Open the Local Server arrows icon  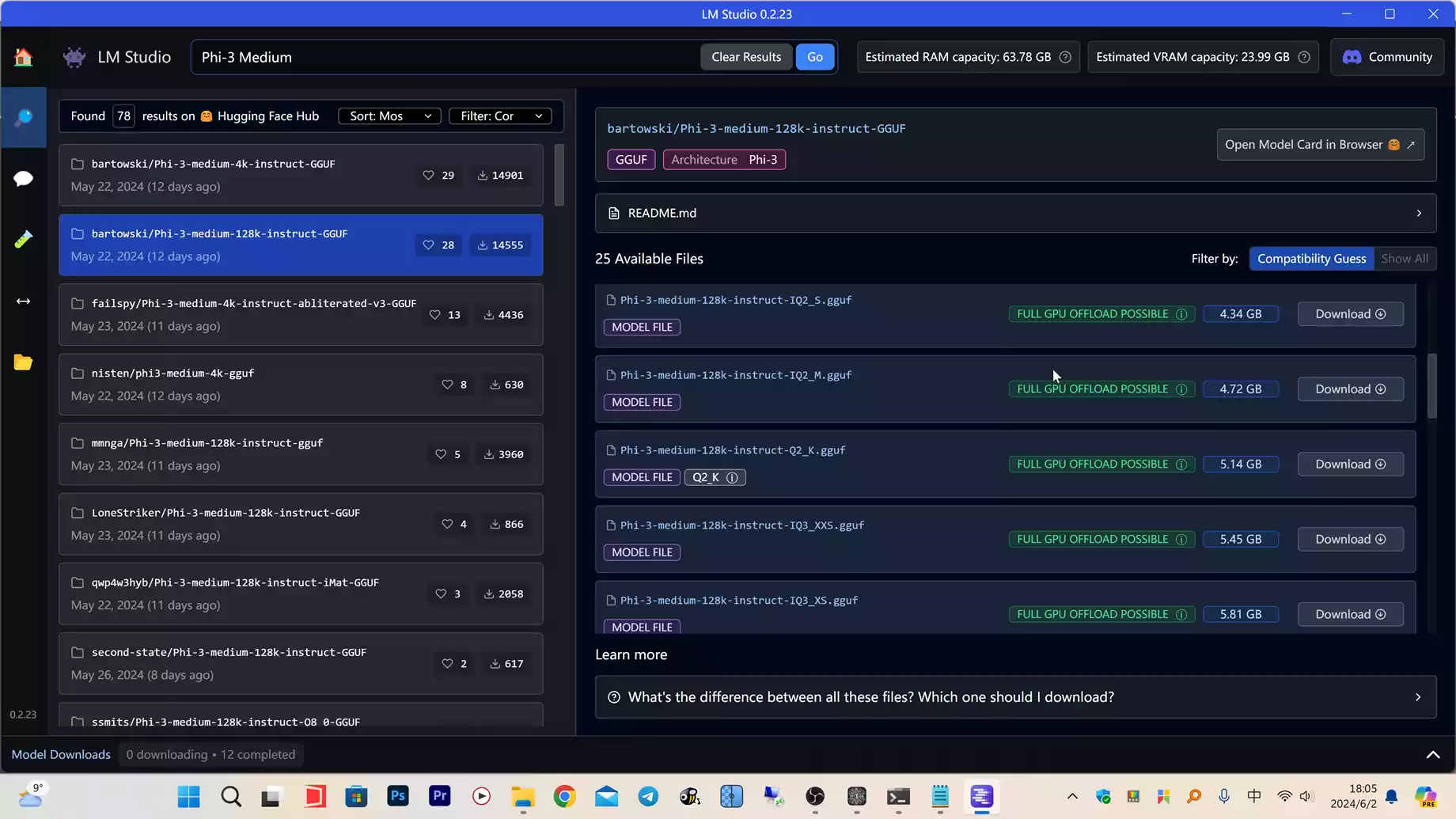23,301
